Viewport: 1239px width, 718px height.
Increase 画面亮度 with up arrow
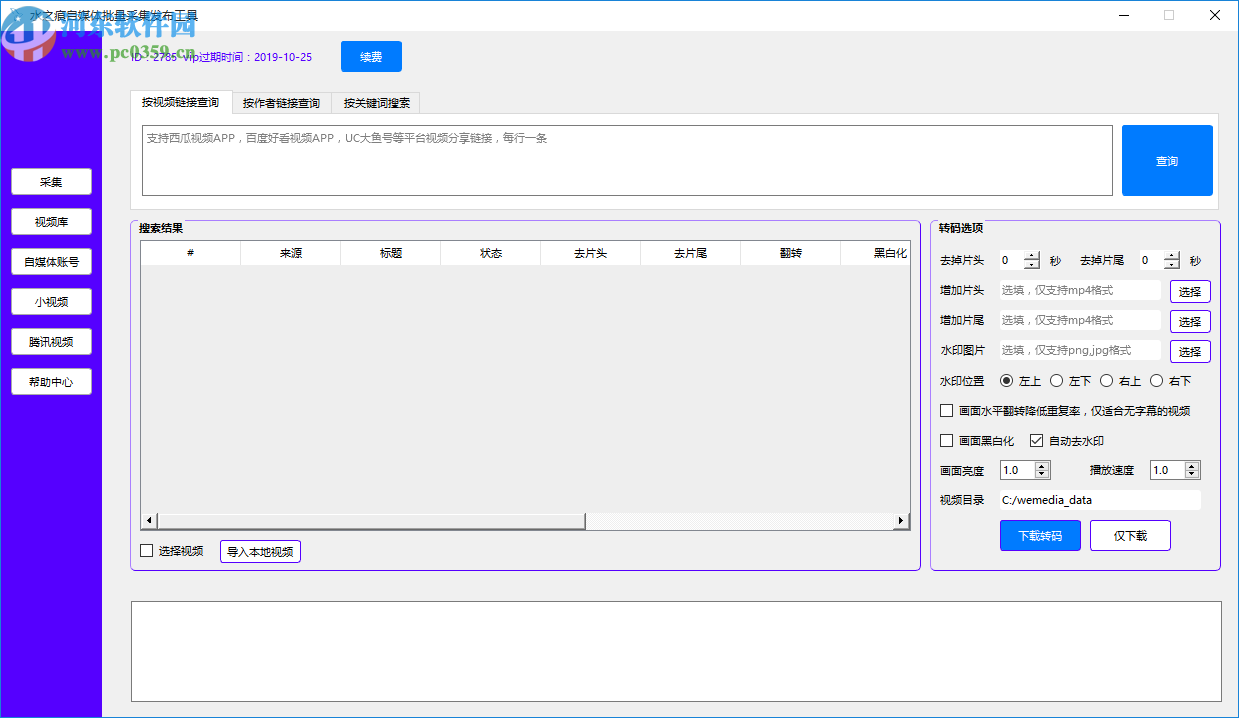(1042, 465)
